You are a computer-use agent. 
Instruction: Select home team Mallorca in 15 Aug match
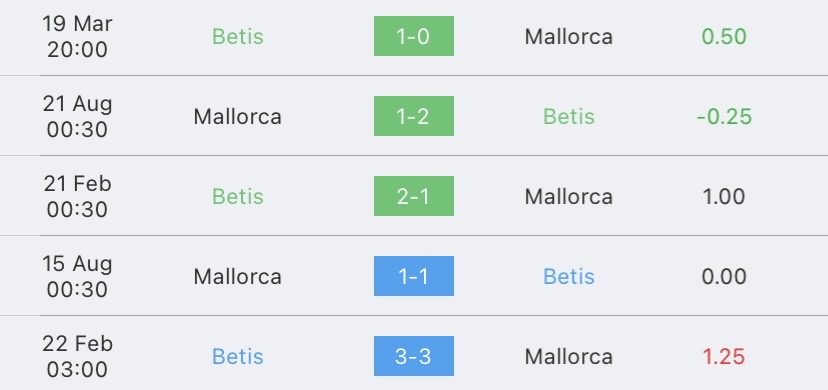238,277
